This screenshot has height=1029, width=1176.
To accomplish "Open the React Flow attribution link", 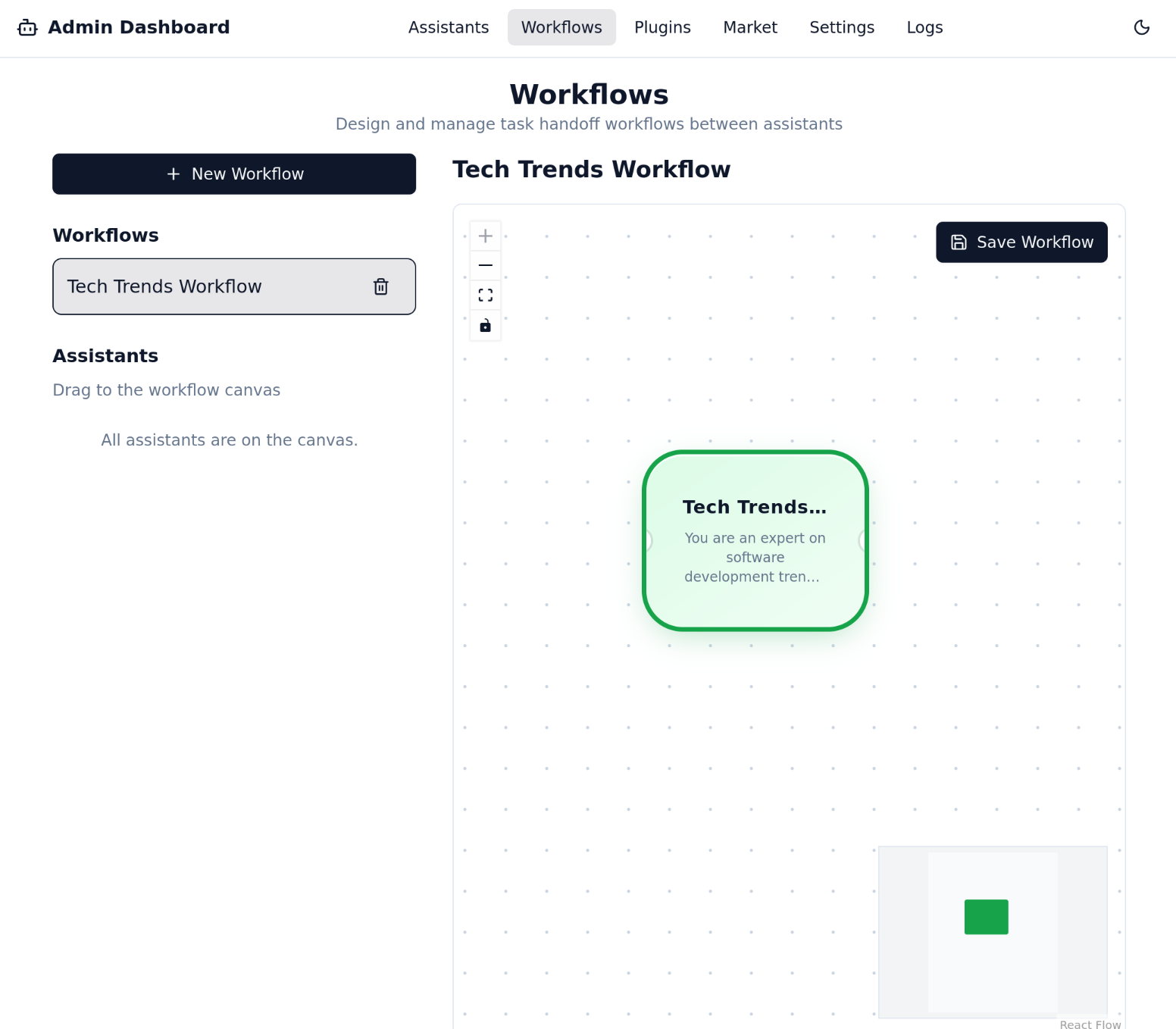I will tap(1090, 1024).
